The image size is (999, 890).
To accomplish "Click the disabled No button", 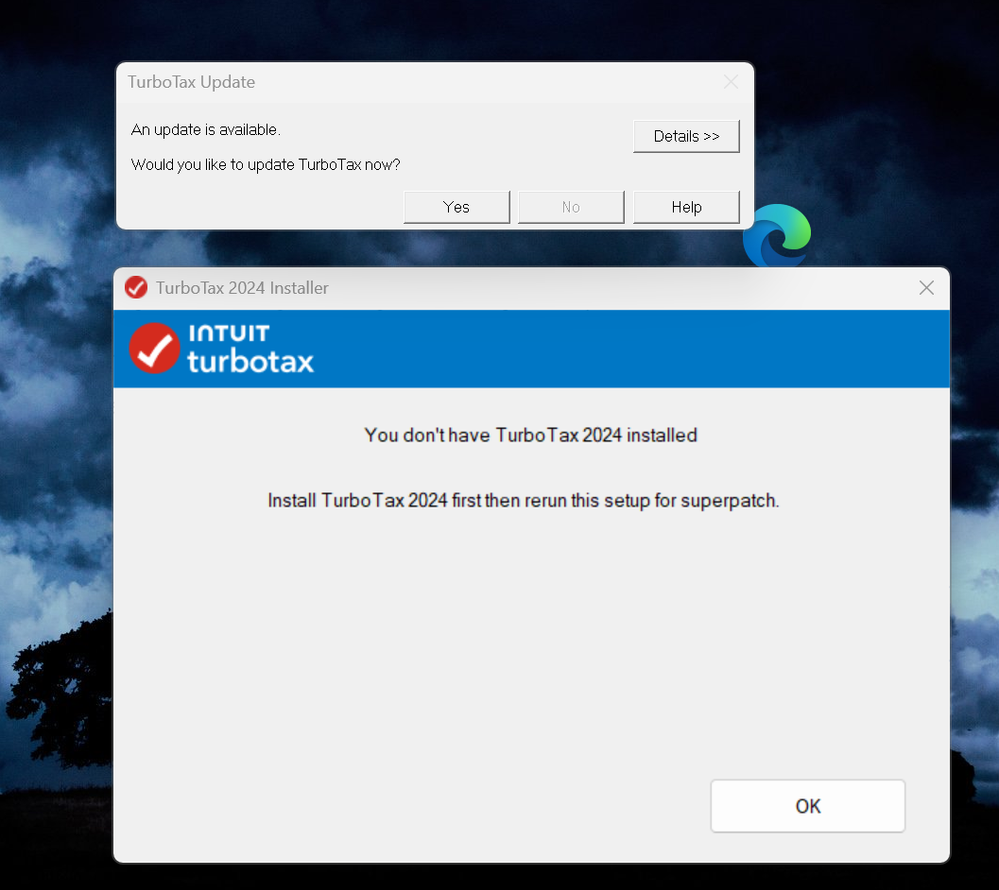I will pos(571,207).
